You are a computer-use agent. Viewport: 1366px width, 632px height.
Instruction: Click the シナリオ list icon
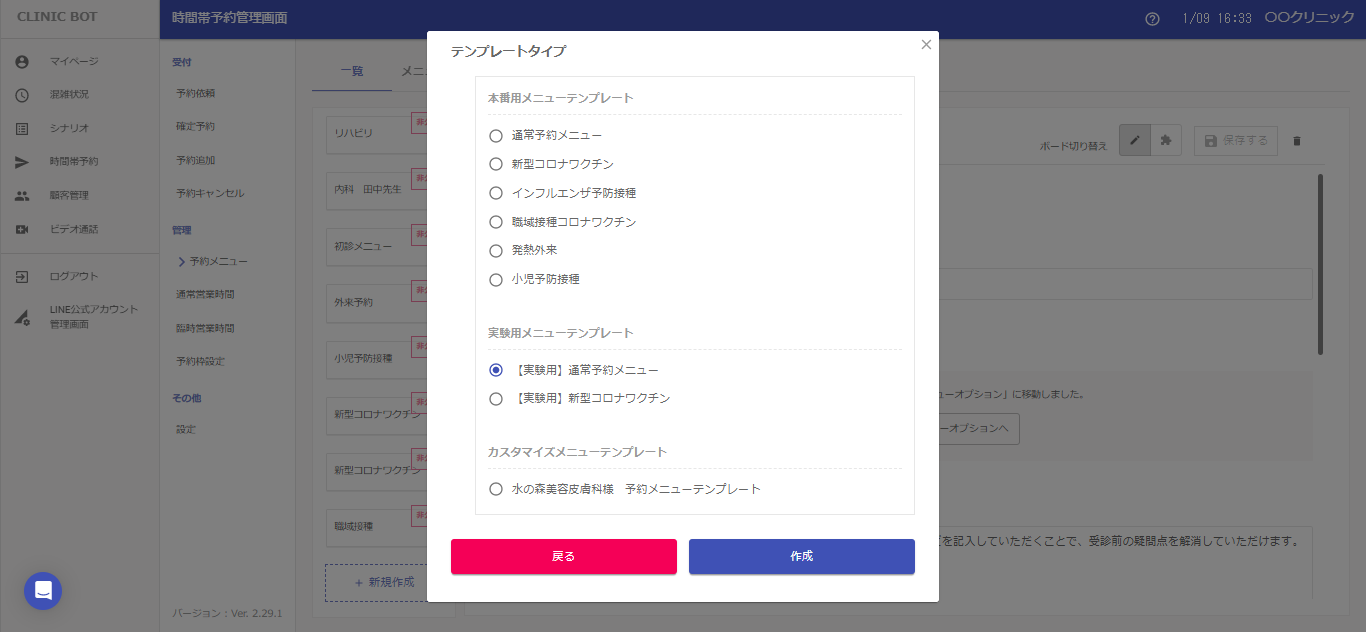22,128
